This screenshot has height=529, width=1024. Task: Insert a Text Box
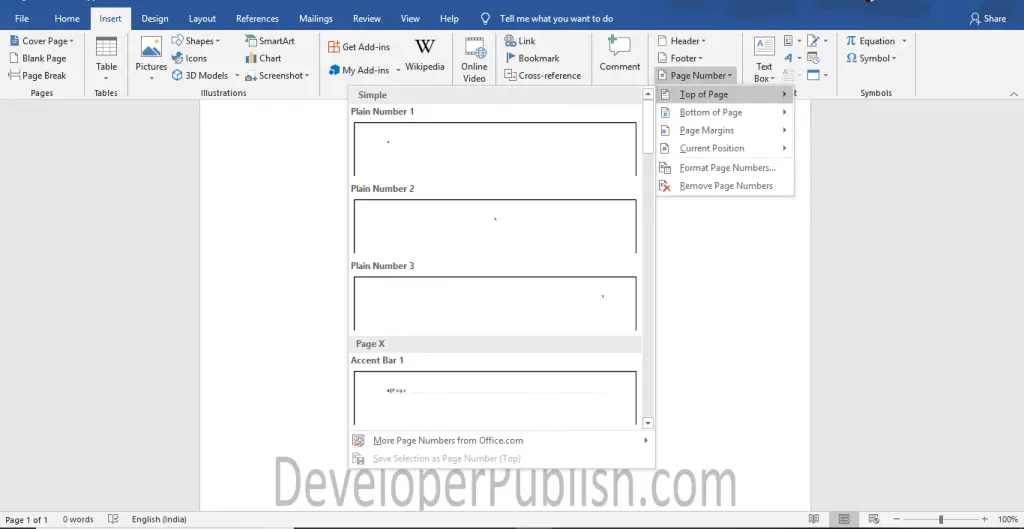[x=764, y=59]
